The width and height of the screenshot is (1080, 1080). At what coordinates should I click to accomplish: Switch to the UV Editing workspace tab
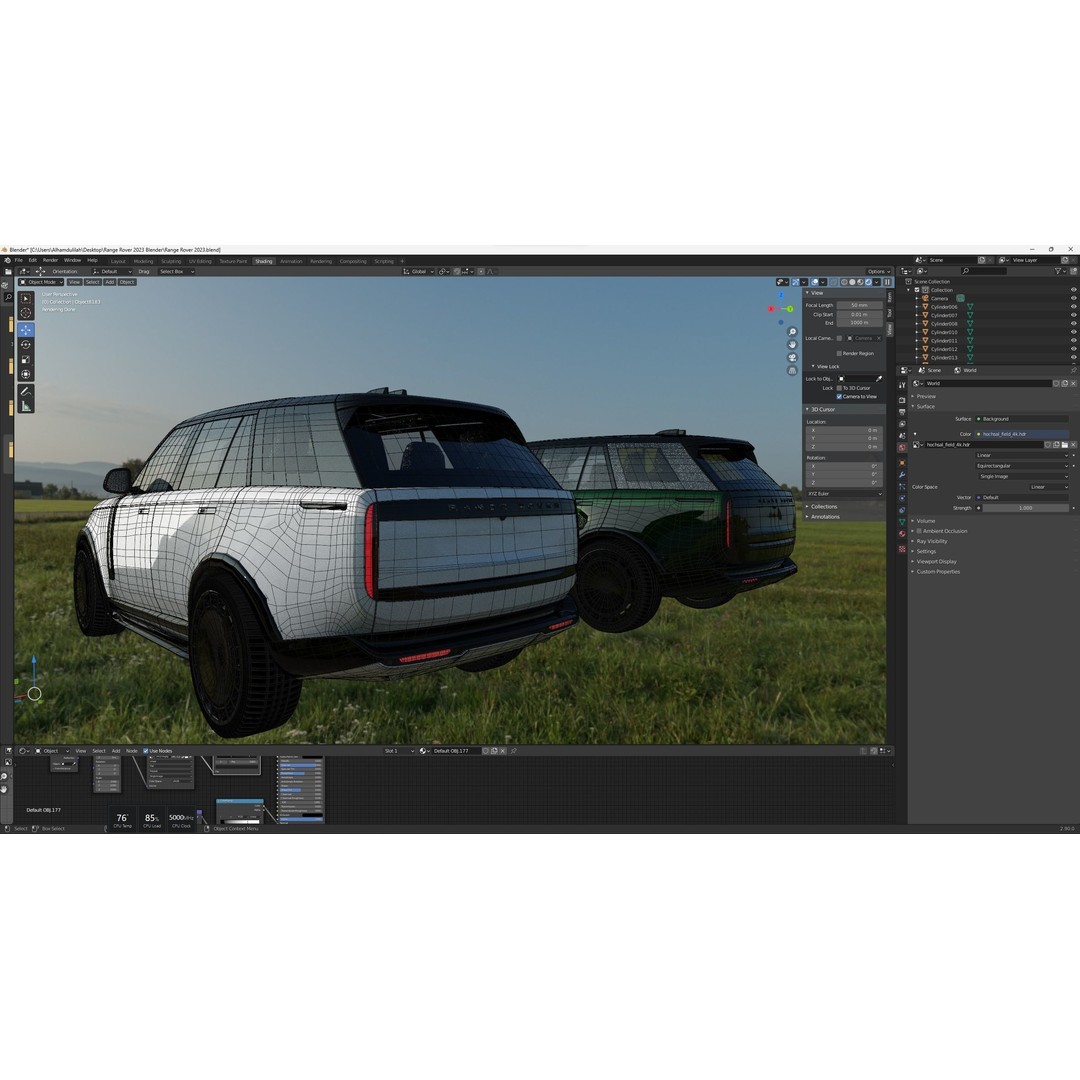pyautogui.click(x=200, y=261)
